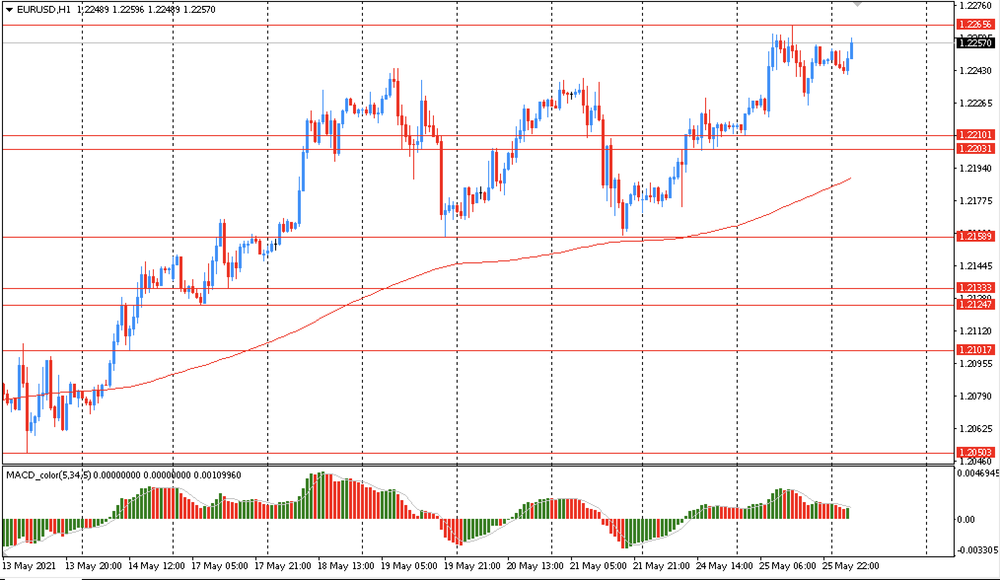Click the 1.21940 price scale label

click(x=976, y=168)
